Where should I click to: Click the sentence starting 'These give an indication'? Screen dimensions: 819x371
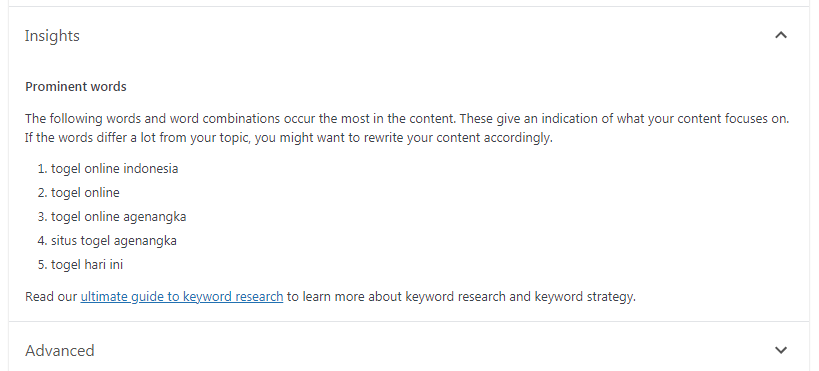point(624,119)
